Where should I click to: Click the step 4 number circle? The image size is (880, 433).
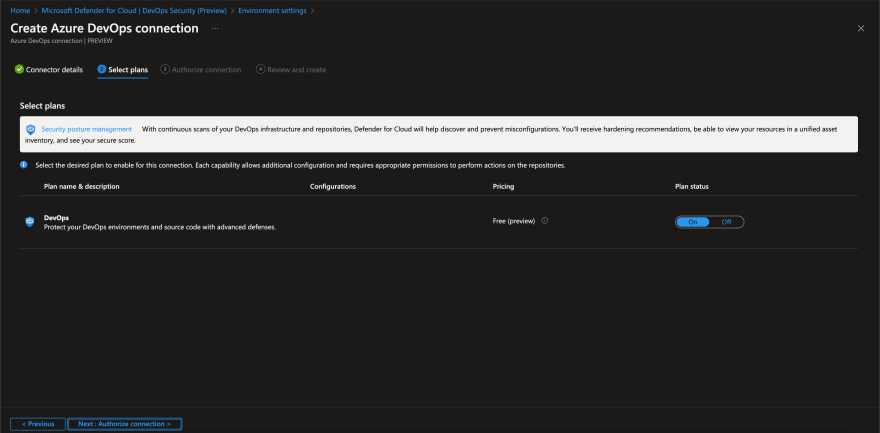coord(260,70)
